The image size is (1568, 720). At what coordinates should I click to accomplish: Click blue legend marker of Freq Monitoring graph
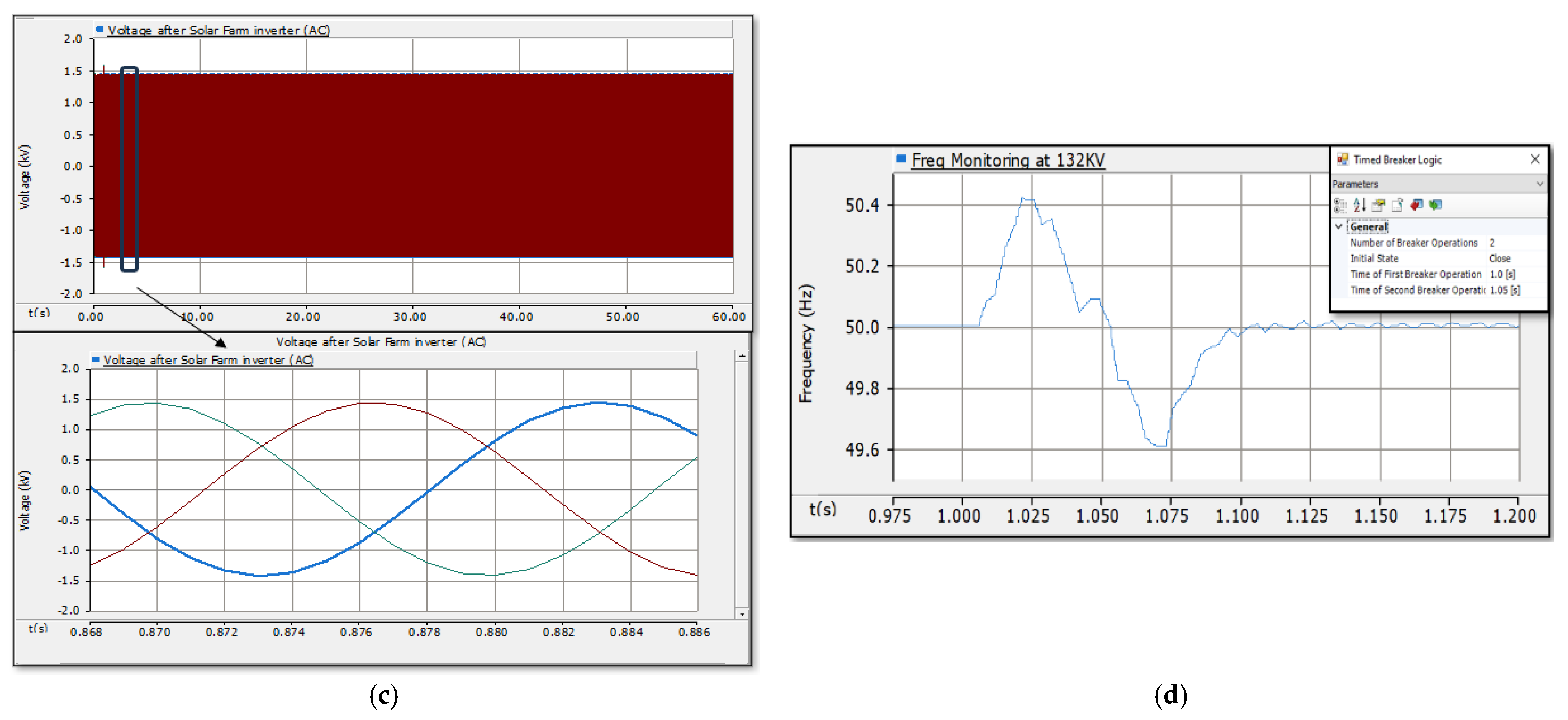point(901,159)
